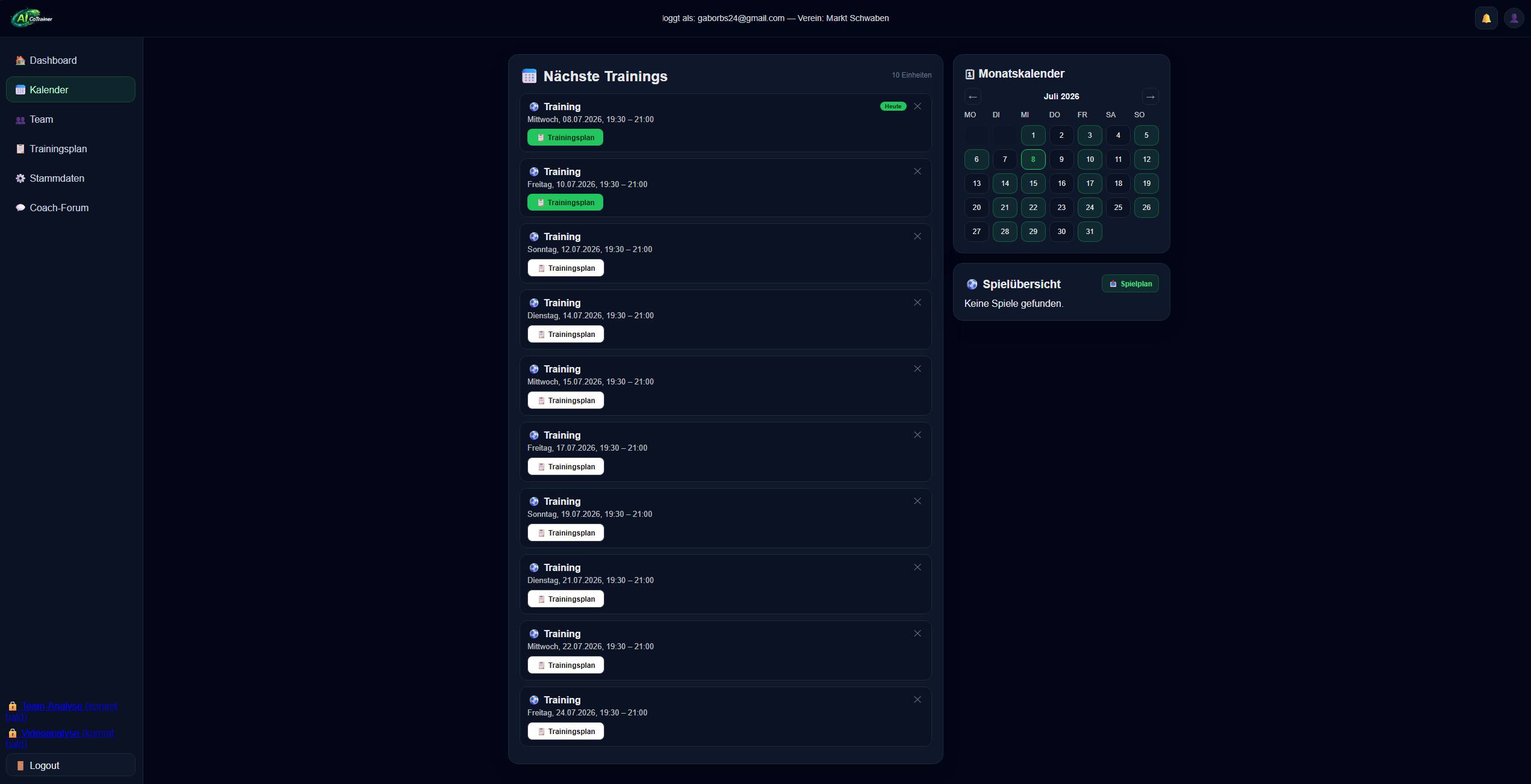This screenshot has width=1531, height=784.
Task: Delete the Sonntag 12.07.2026 training entry
Action: [x=918, y=236]
